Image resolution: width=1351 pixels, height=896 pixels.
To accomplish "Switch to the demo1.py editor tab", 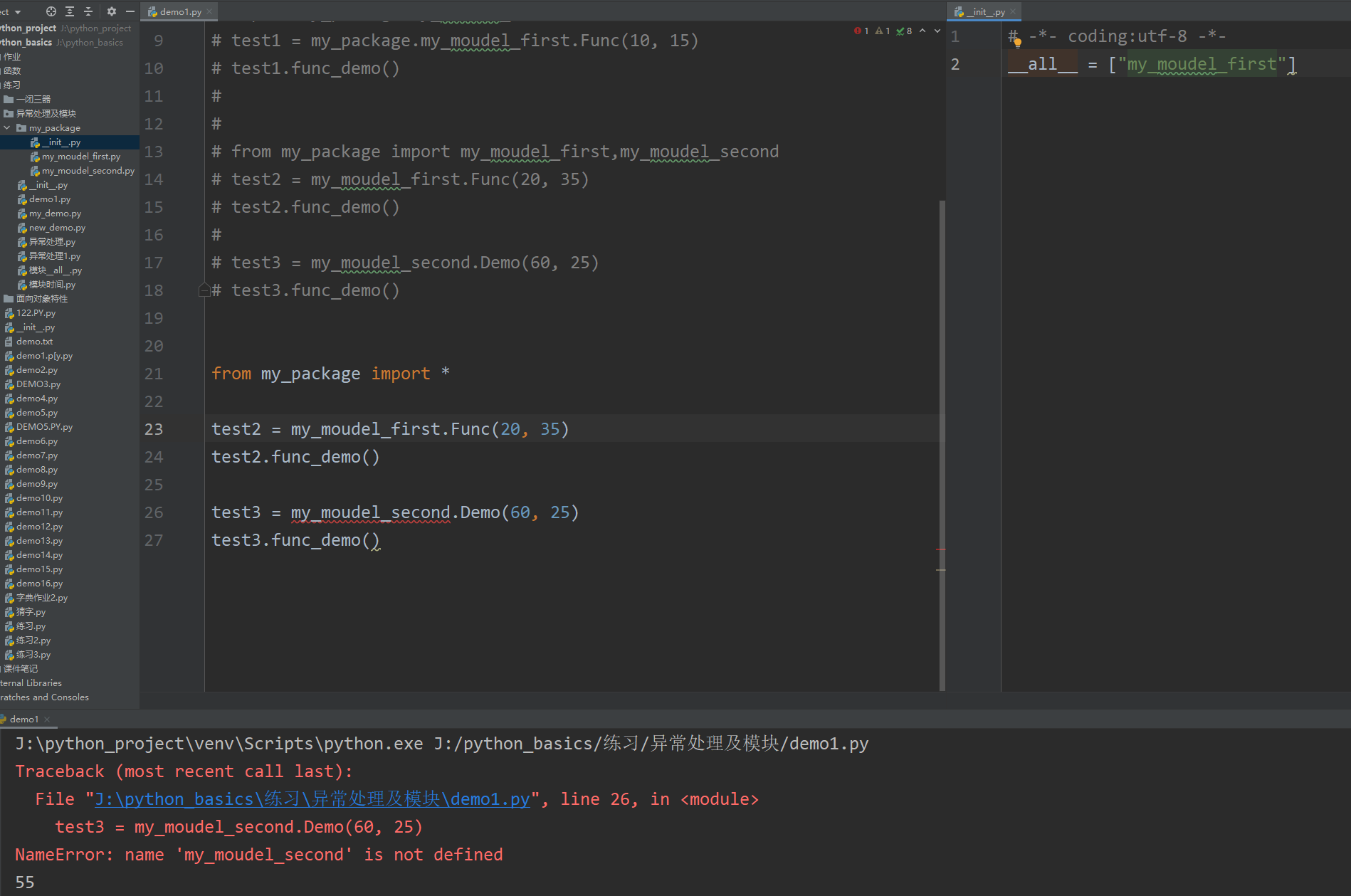I will tap(180, 11).
